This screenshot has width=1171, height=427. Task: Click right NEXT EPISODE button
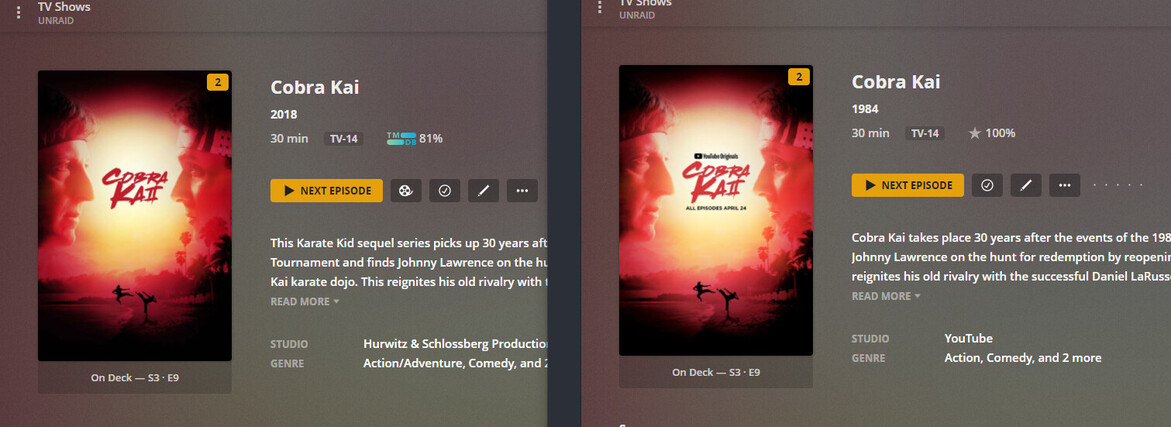907,185
